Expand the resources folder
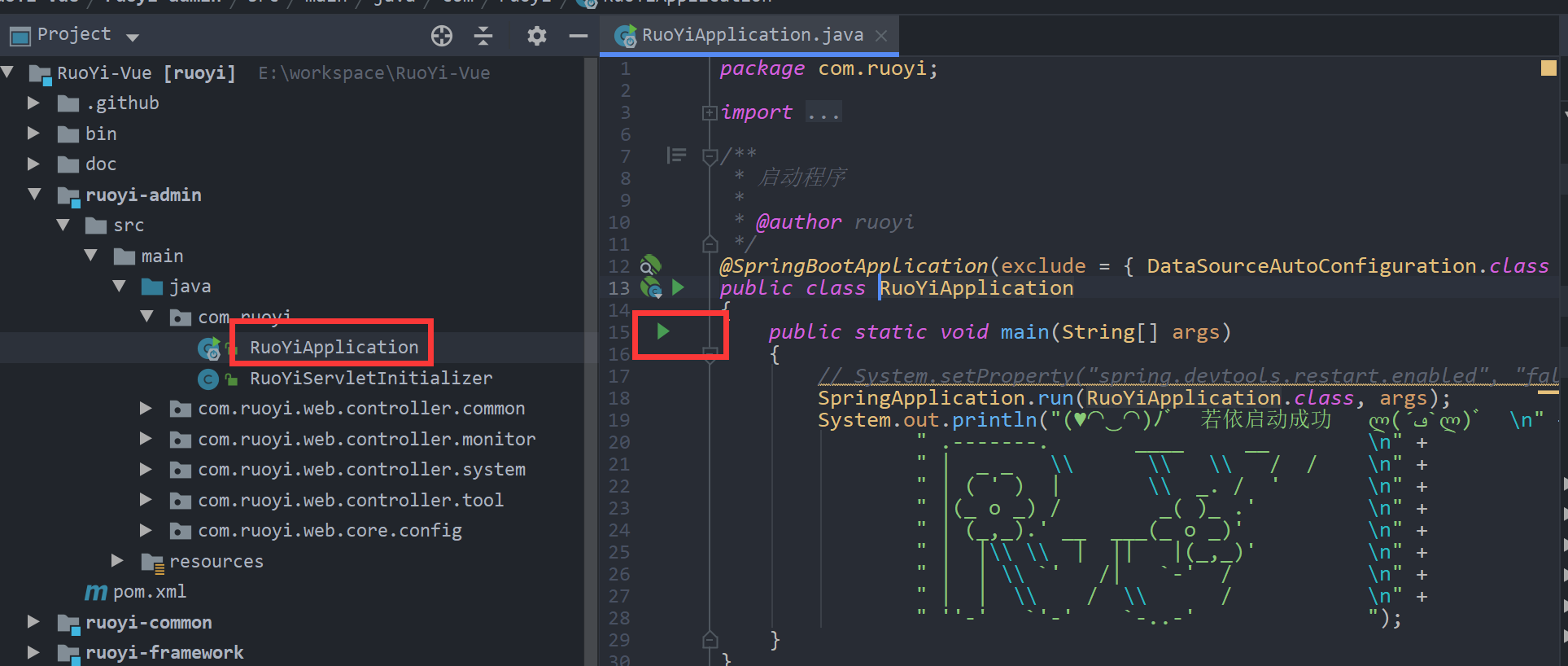1568x666 pixels. click(117, 560)
